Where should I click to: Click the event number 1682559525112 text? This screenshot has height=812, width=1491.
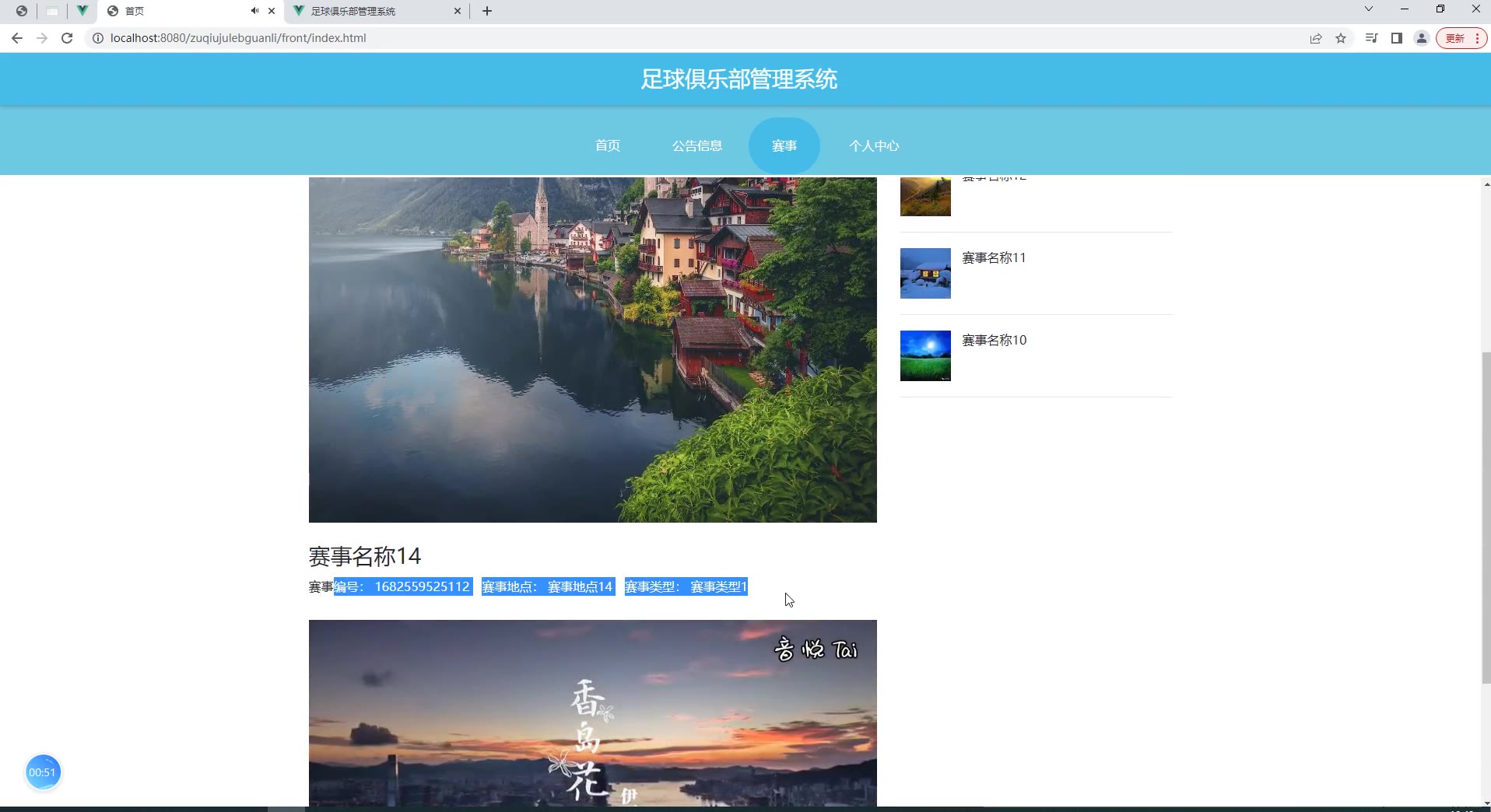(423, 586)
